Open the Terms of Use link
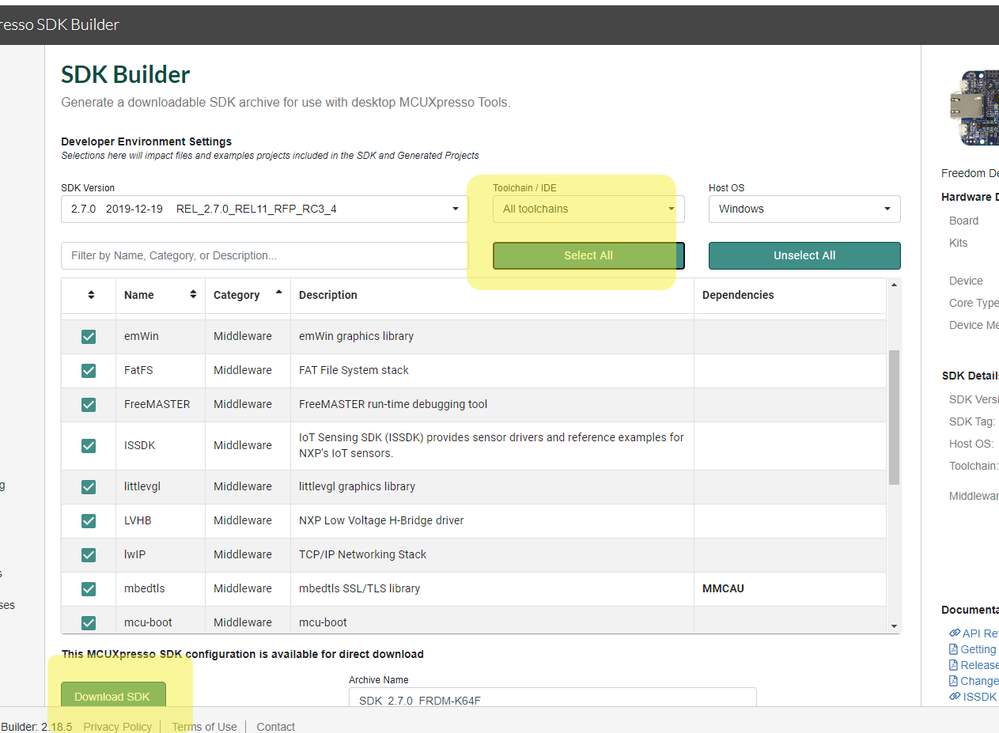 point(204,727)
